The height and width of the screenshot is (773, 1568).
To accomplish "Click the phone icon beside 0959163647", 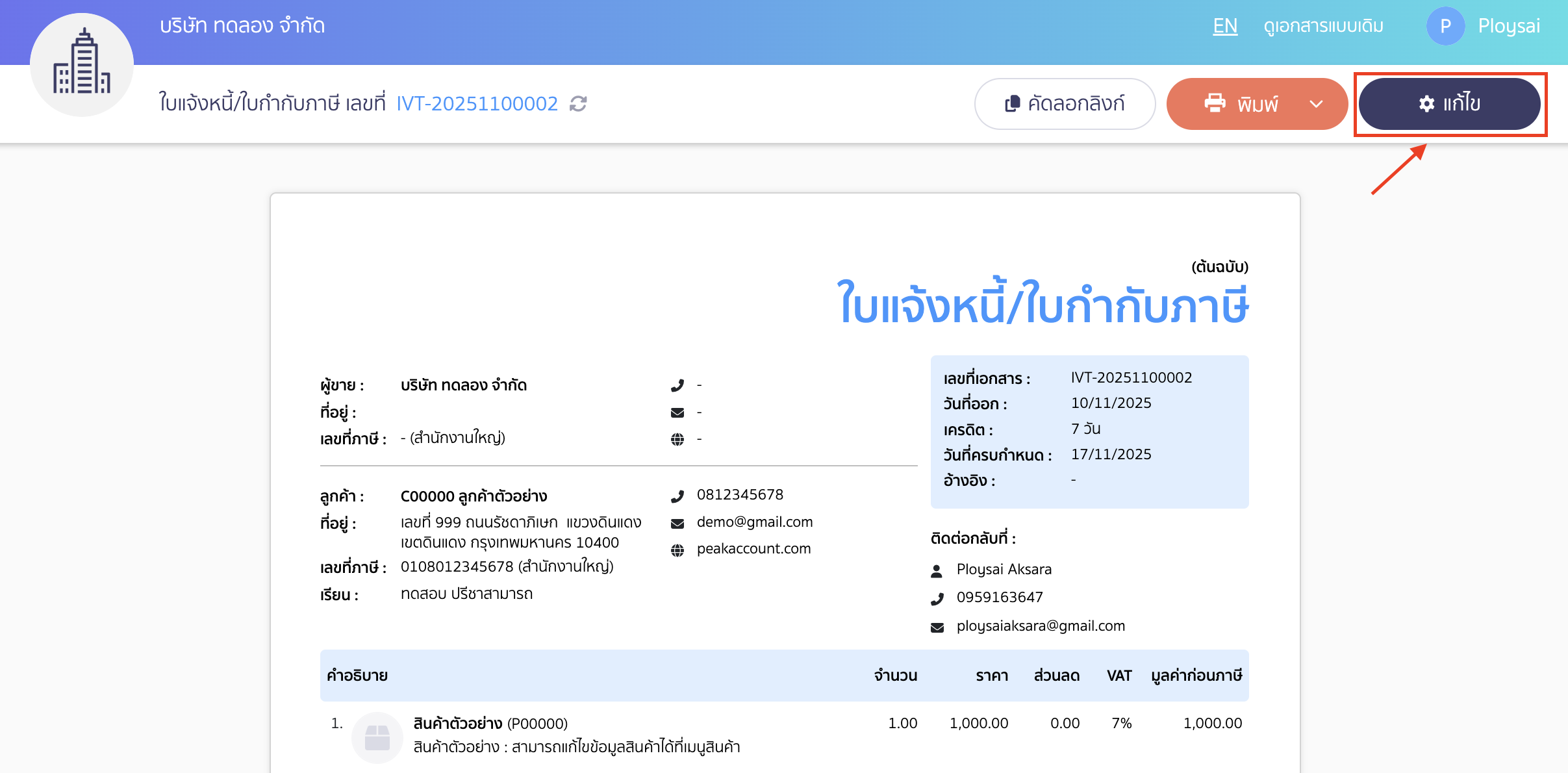I will click(x=938, y=598).
